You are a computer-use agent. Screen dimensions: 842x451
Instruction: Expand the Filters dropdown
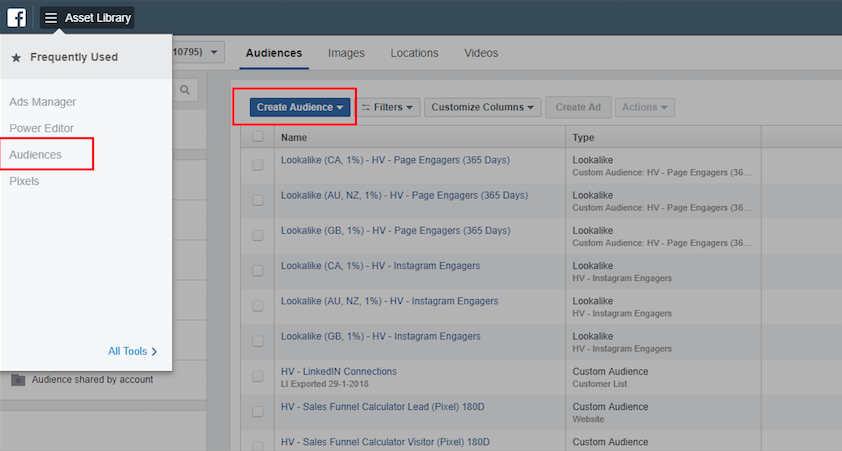point(388,107)
